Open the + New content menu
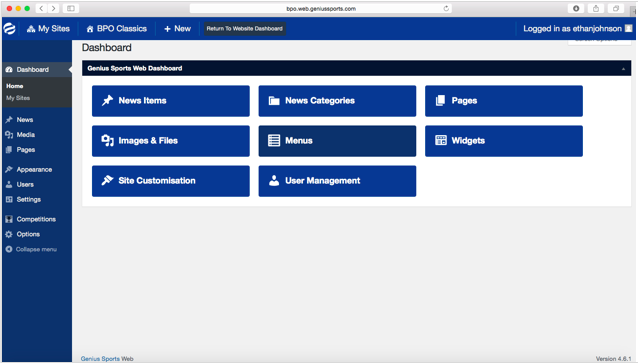Image resolution: width=638 pixels, height=363 pixels. coord(177,28)
